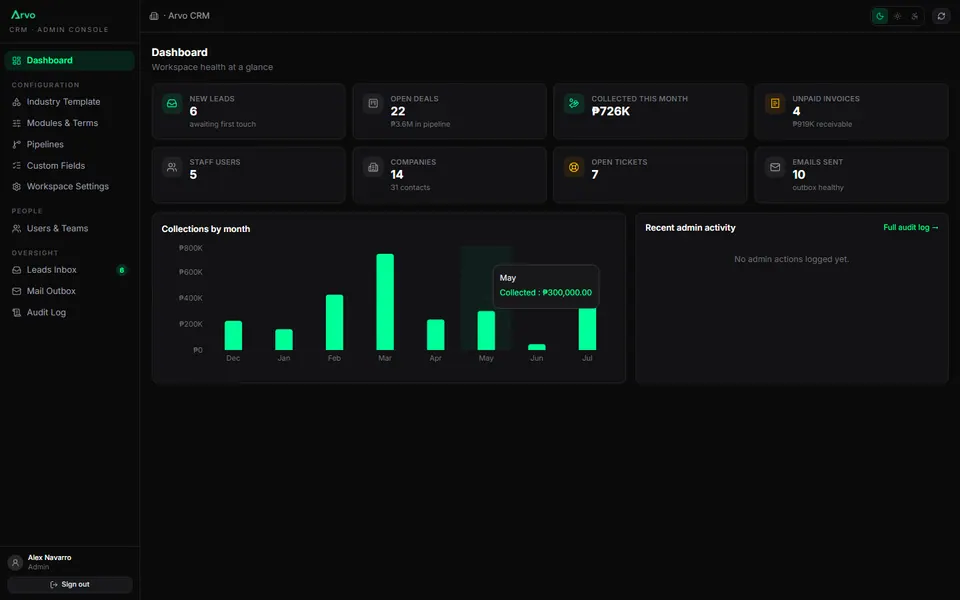Image resolution: width=960 pixels, height=600 pixels.
Task: Click the '31 contacts' text
Action: pyautogui.click(x=410, y=188)
